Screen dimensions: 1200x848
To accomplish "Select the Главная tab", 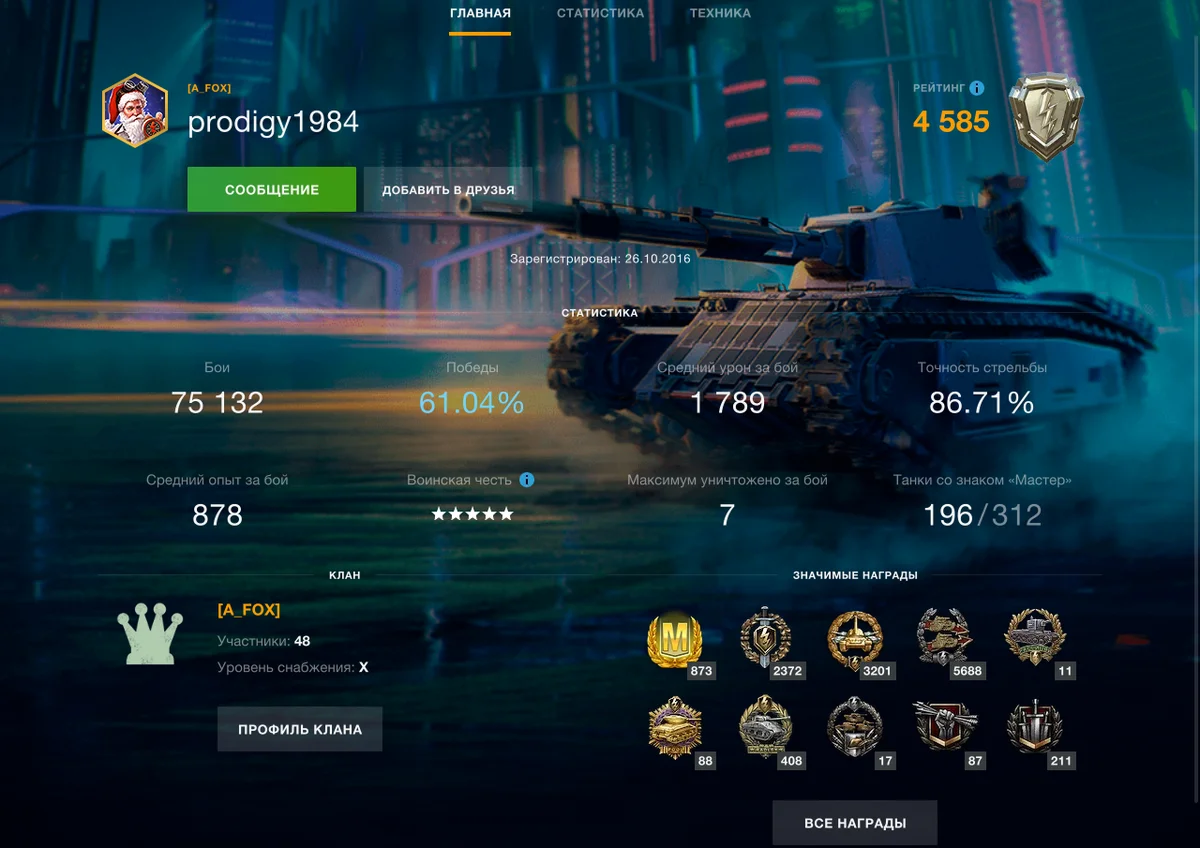I will click(x=480, y=14).
